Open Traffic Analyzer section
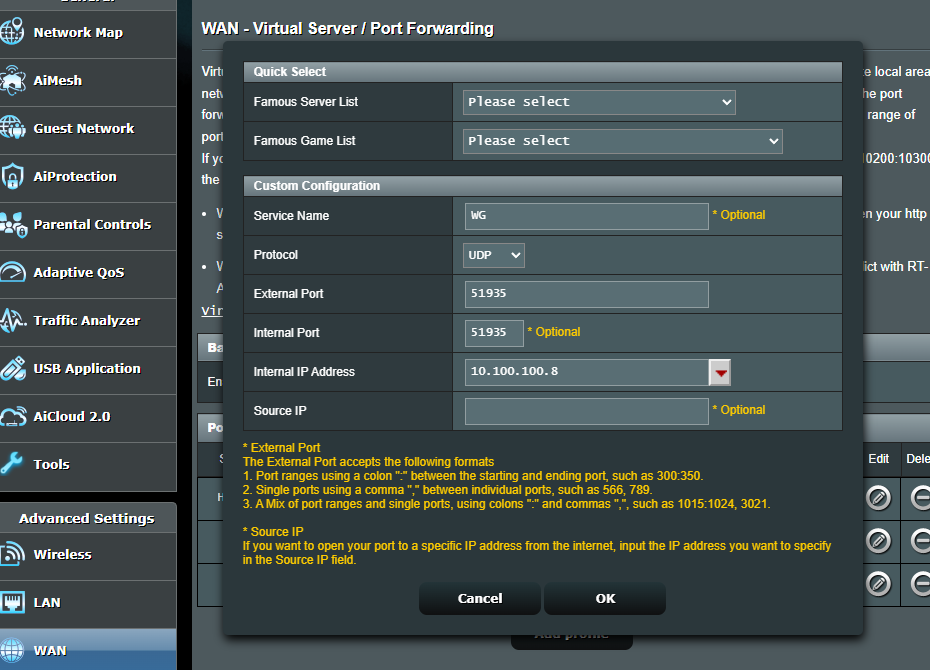Viewport: 930px width, 670px height. pos(88,321)
